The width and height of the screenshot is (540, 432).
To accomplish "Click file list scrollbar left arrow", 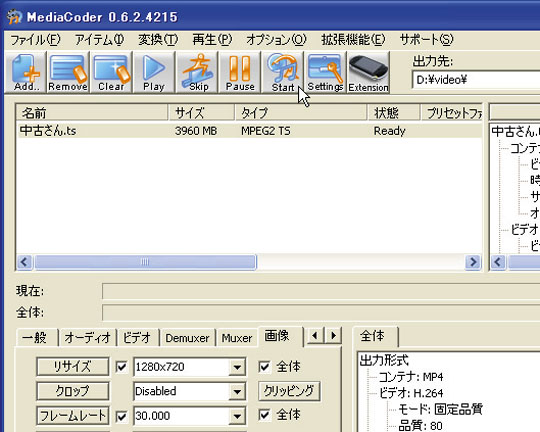I will pyautogui.click(x=24, y=263).
